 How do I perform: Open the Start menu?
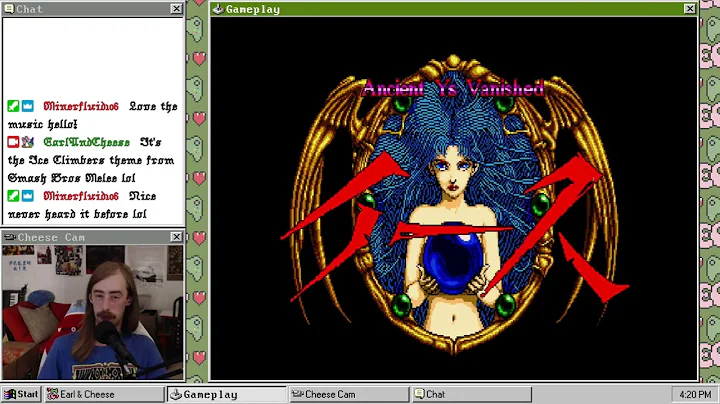(22, 394)
